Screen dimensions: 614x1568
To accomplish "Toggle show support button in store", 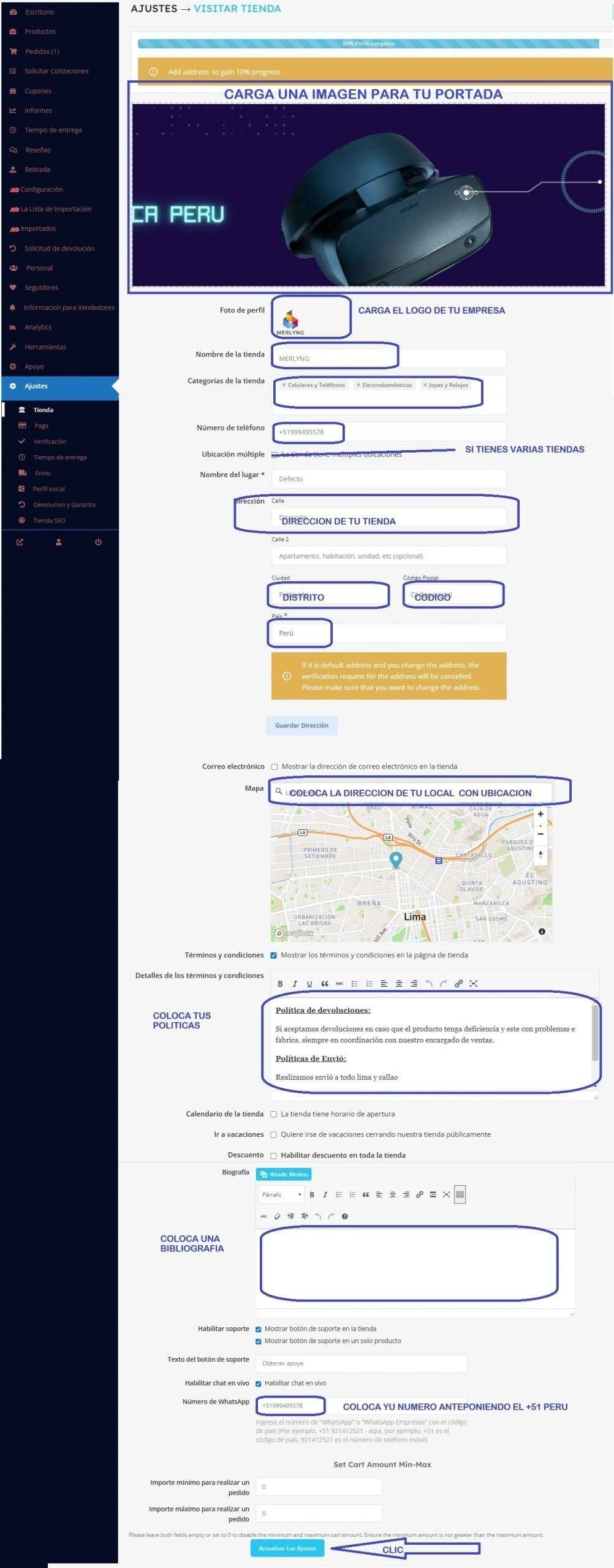I will click(x=258, y=1329).
